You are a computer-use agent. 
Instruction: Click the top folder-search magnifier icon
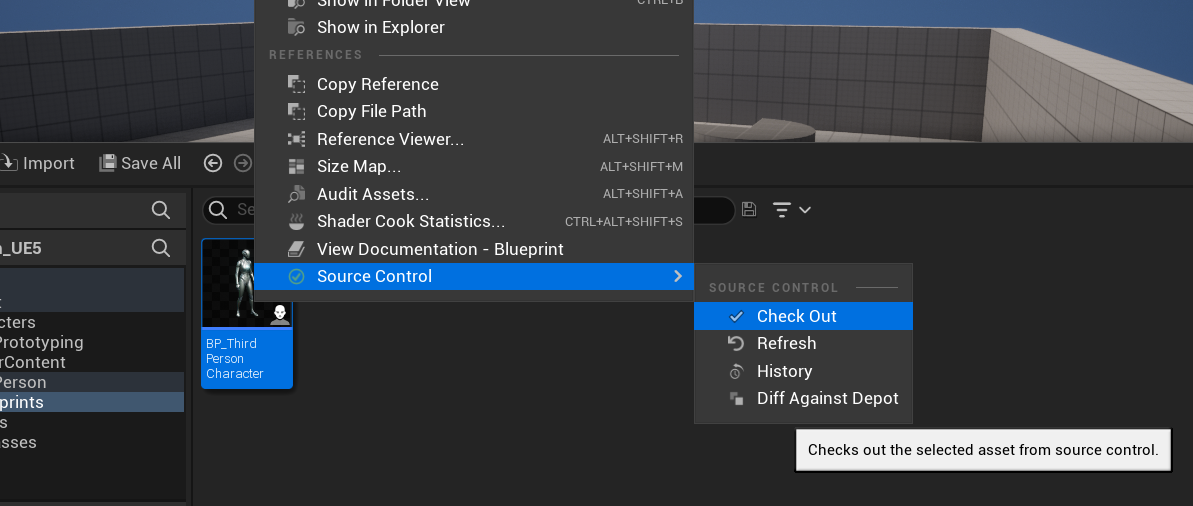tap(160, 210)
